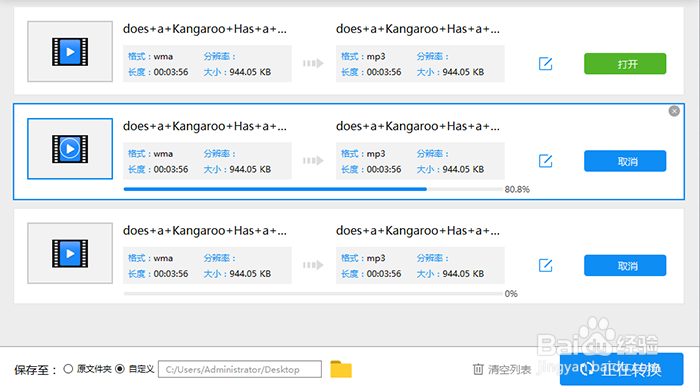
Task: Cancel the conversion at 80.8% progress
Action: [625, 161]
